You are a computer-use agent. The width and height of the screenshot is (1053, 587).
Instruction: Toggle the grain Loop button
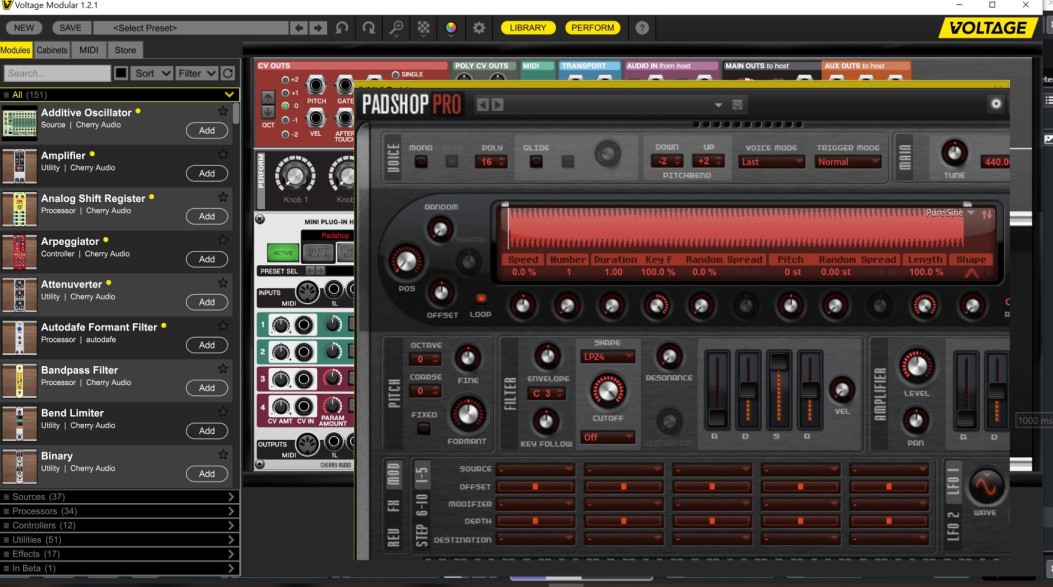[480, 298]
